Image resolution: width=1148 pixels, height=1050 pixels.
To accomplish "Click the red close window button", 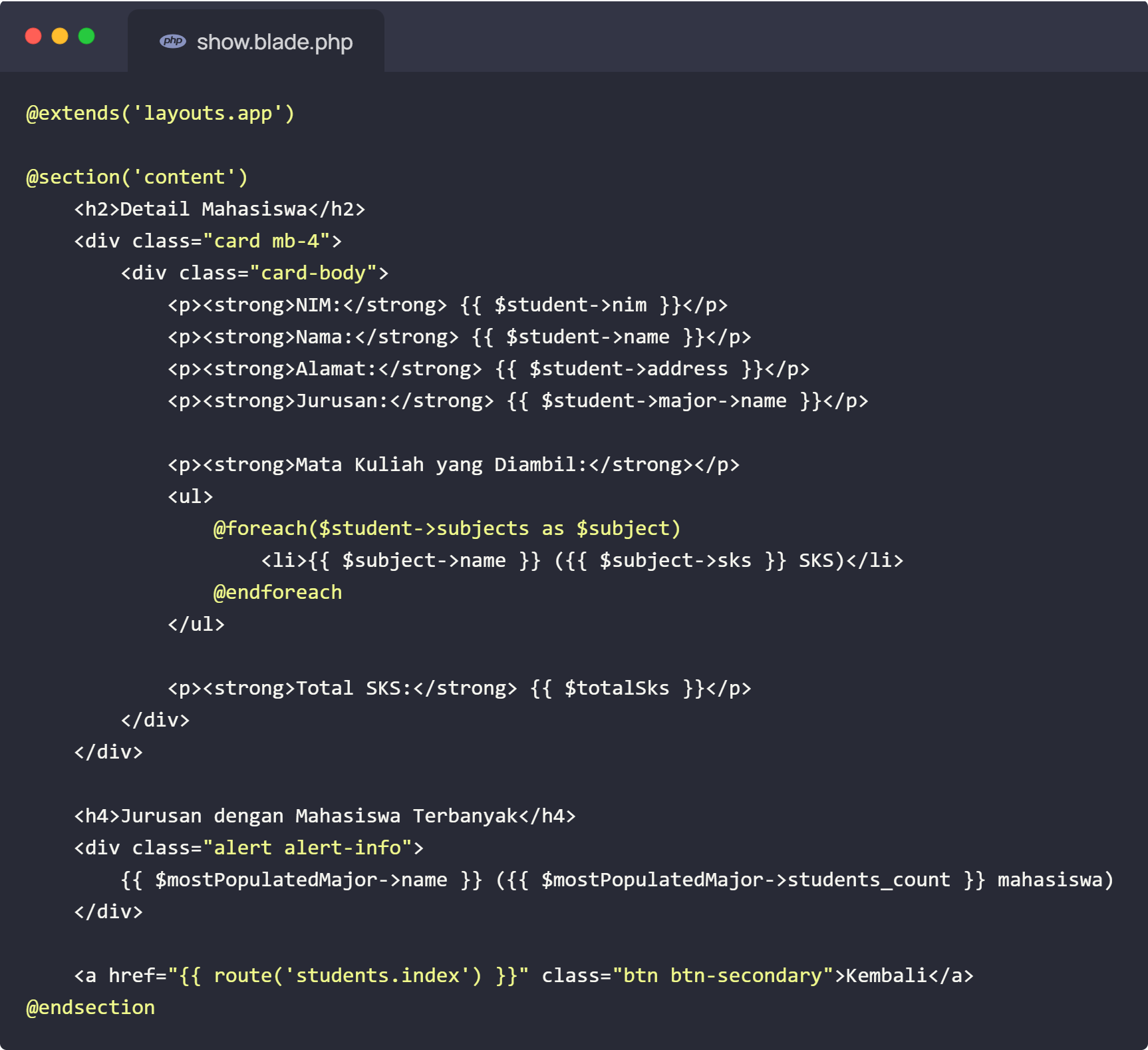I will click(x=33, y=36).
